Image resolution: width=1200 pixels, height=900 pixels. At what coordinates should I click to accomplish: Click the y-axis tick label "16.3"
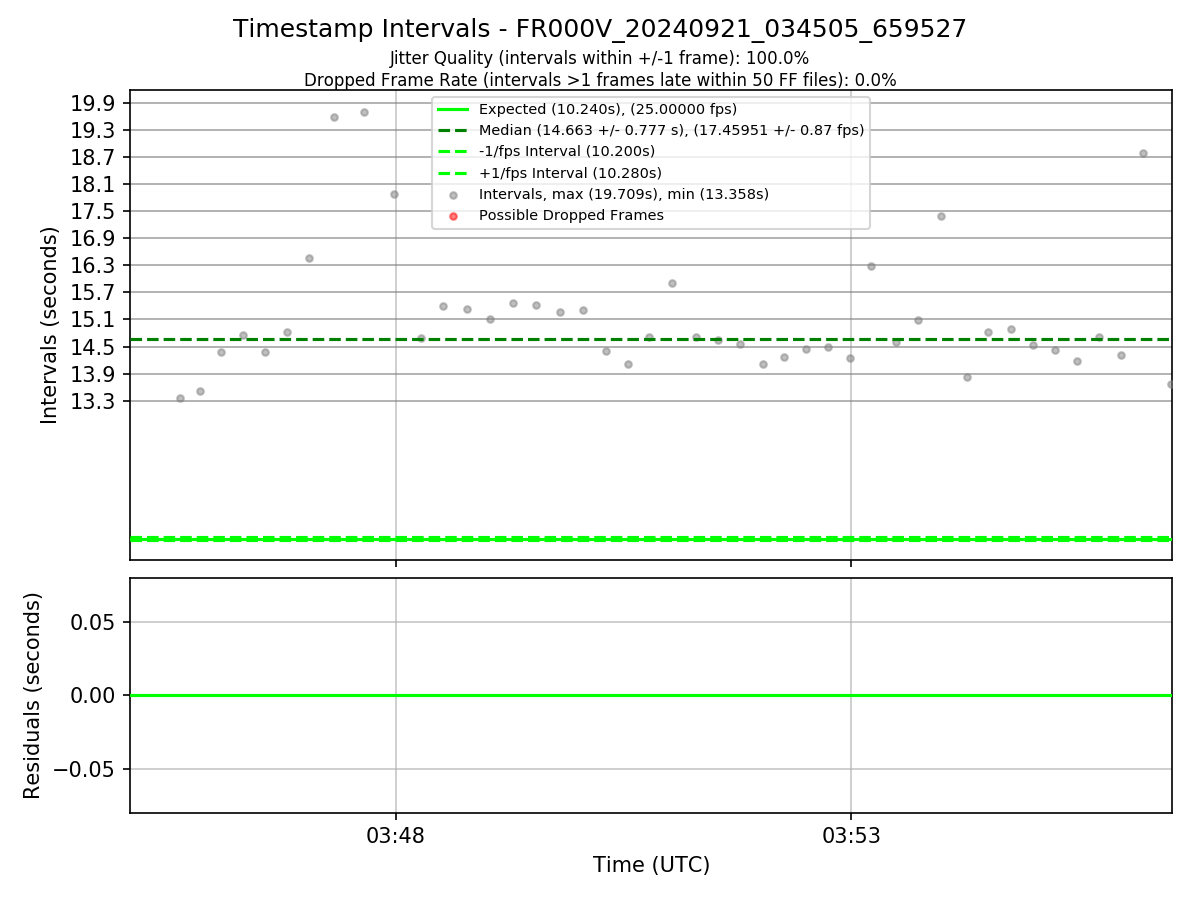click(x=93, y=265)
